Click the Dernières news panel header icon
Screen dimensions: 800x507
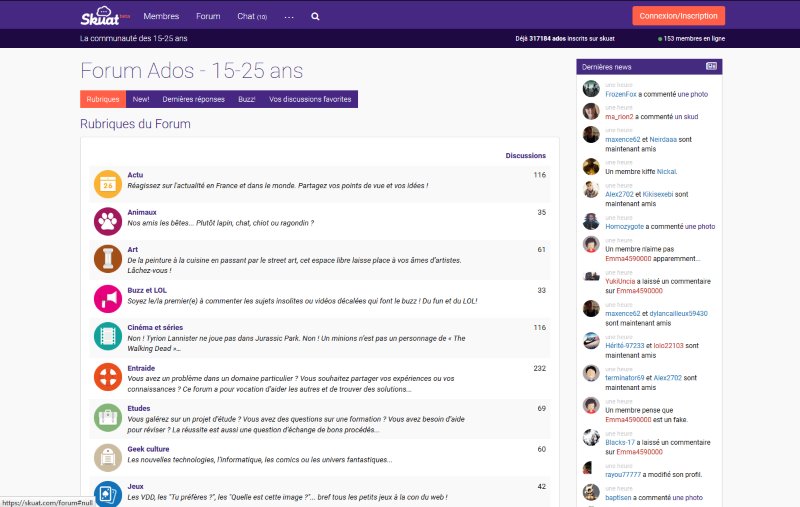(x=711, y=66)
